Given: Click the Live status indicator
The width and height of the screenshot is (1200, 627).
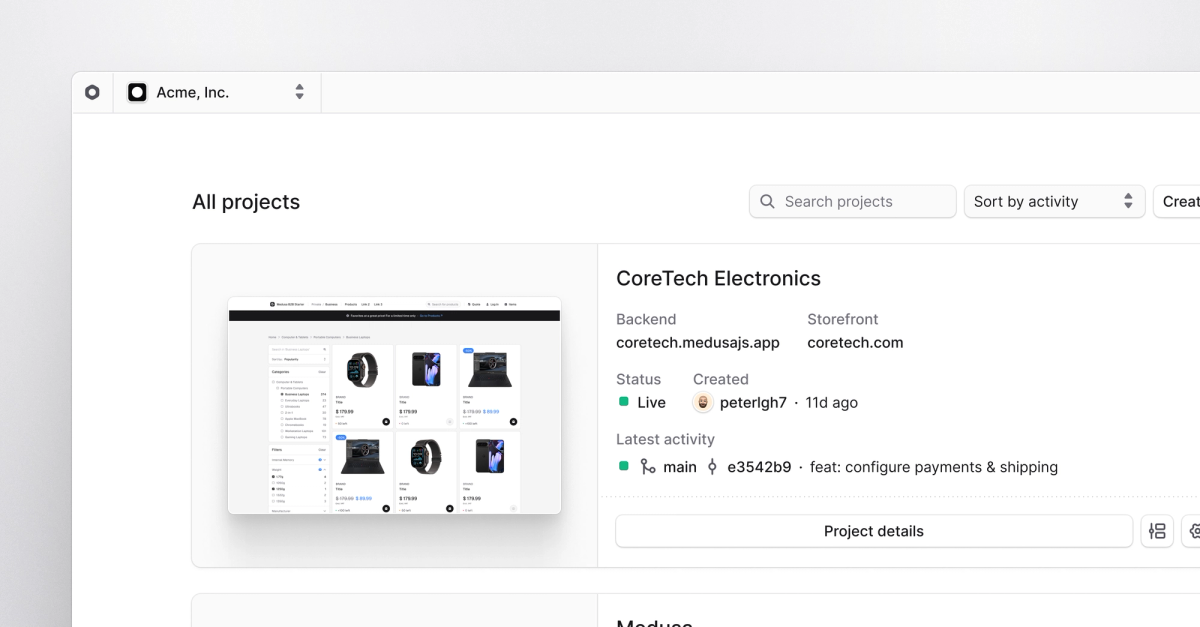Looking at the screenshot, I should [623, 402].
